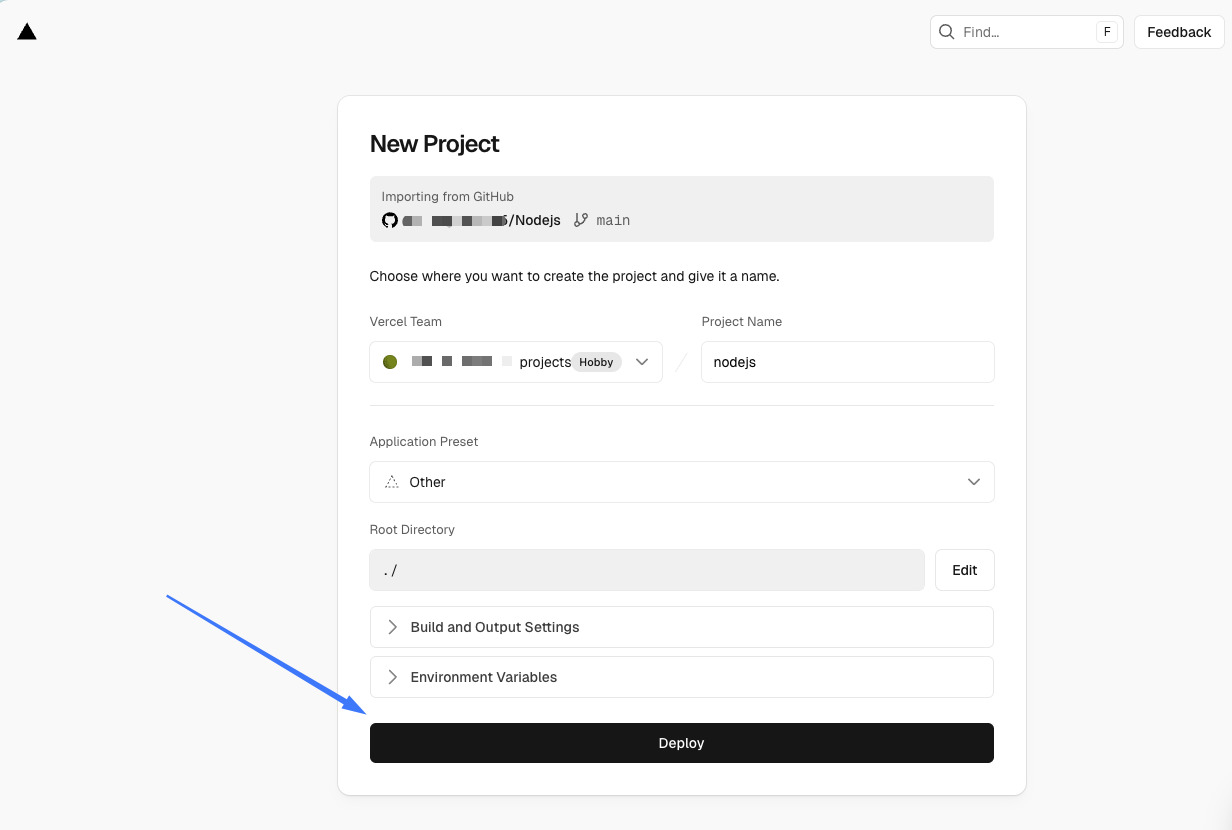Click the GitHub octocat icon
The image size is (1232, 830).
[x=390, y=220]
